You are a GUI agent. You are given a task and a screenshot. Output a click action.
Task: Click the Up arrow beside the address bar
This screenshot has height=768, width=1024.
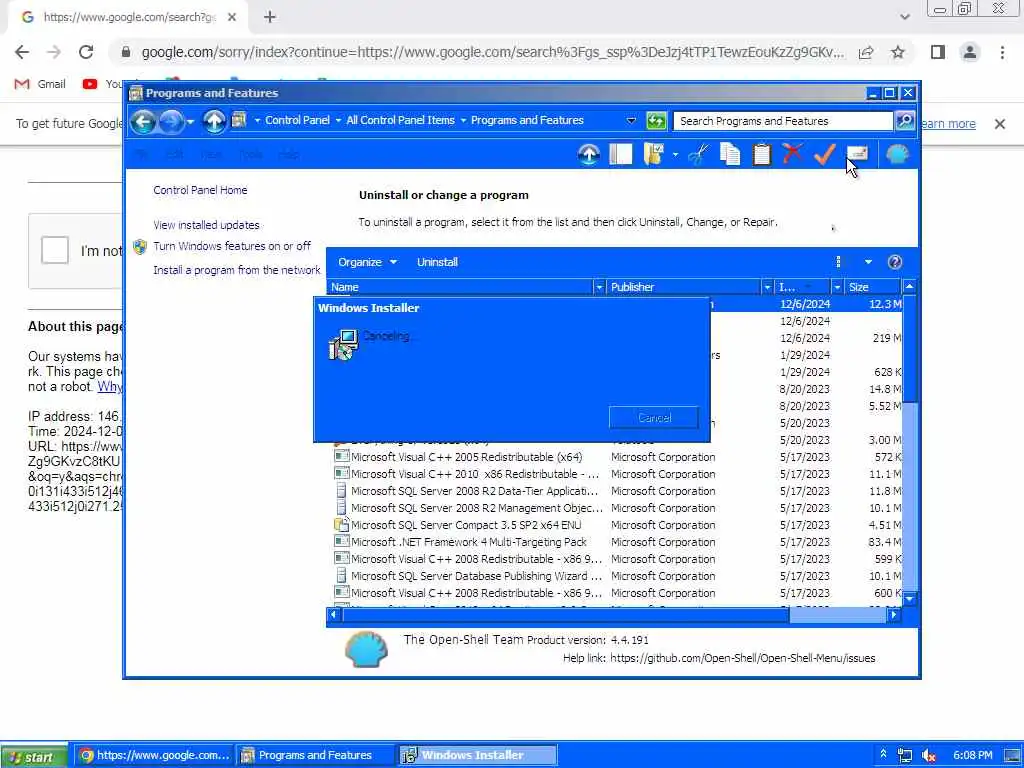pos(214,121)
